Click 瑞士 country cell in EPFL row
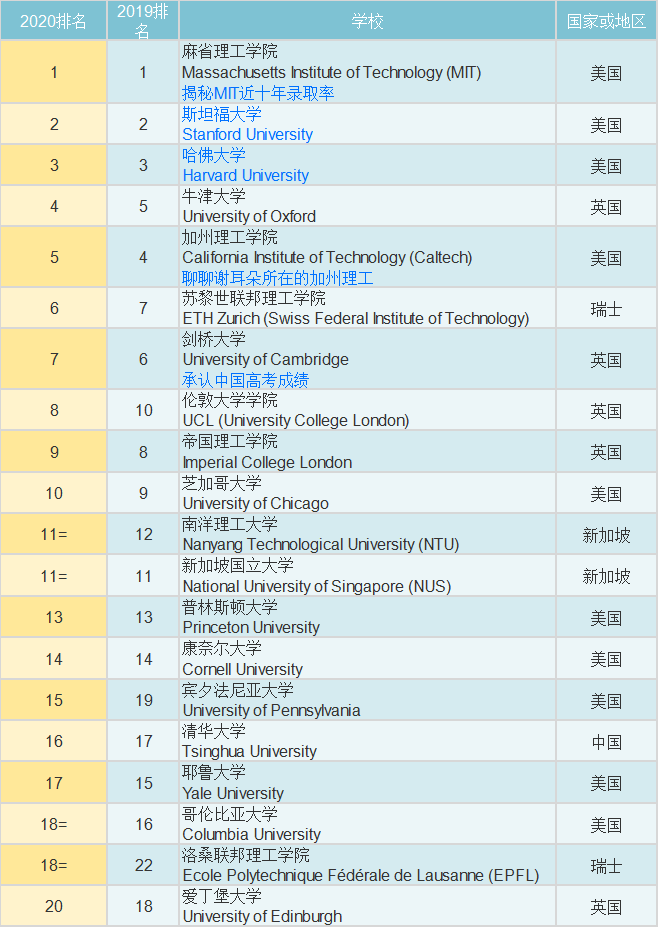The image size is (658, 927). (x=606, y=866)
